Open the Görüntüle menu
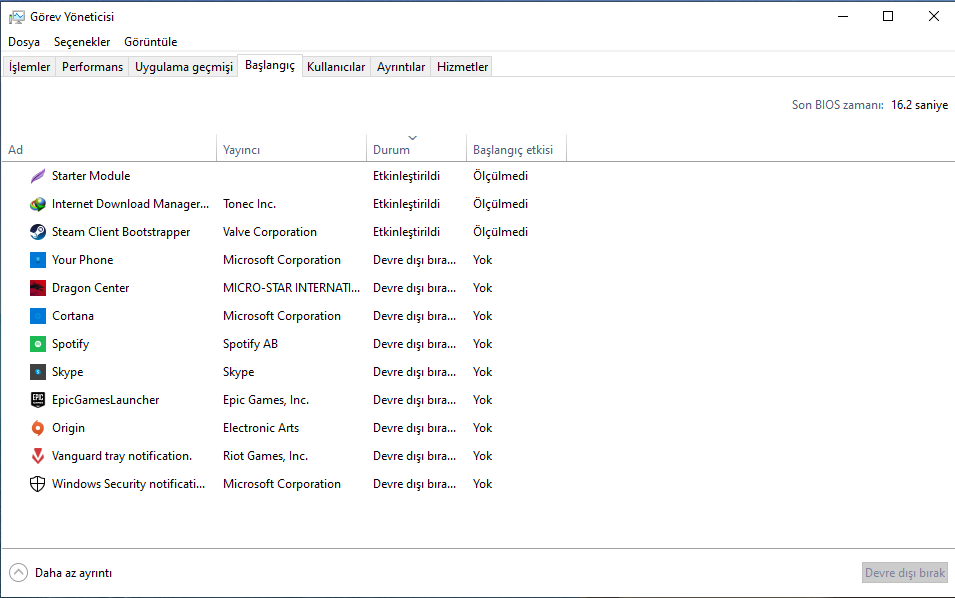The height and width of the screenshot is (598, 955). click(x=150, y=42)
